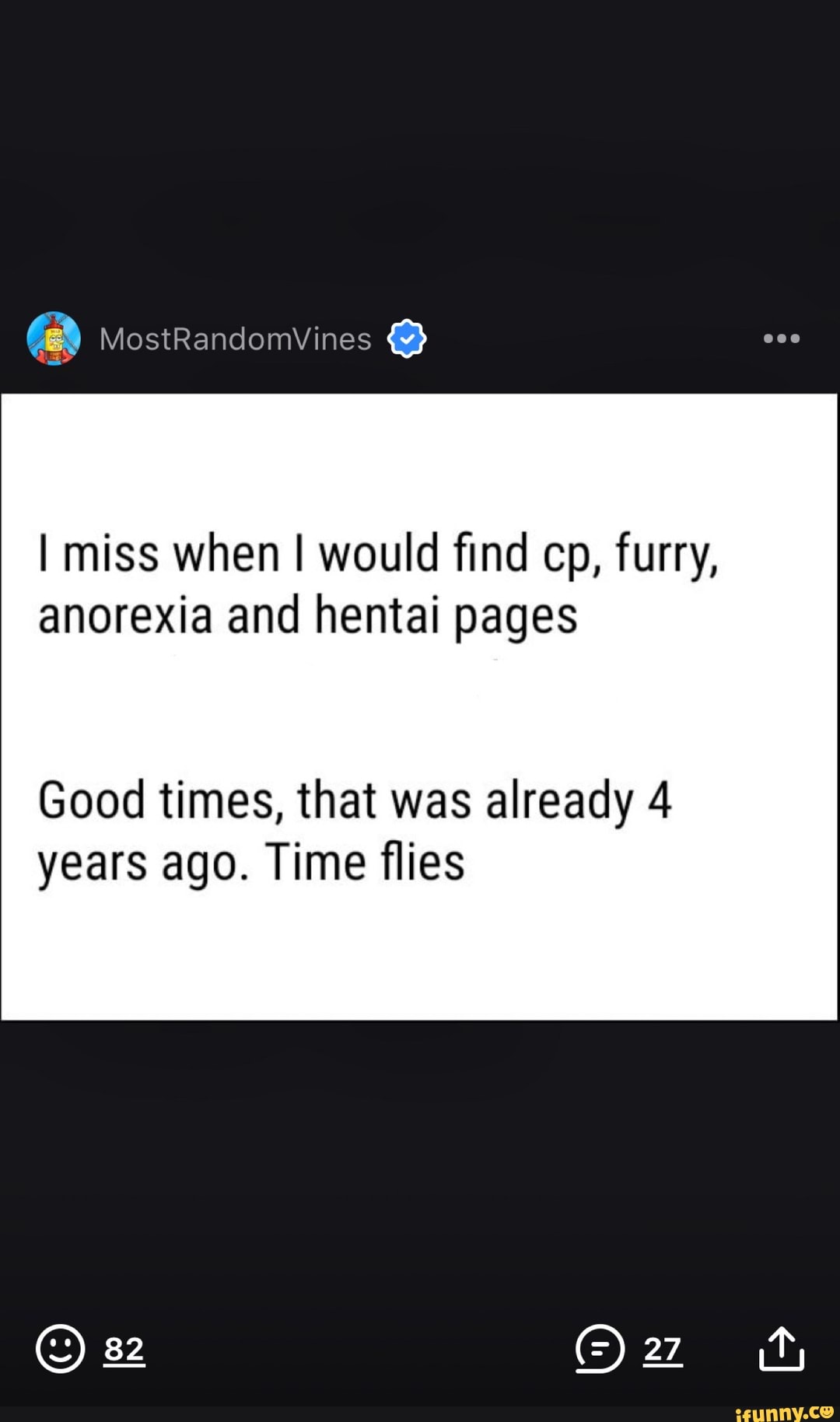Tap the smiley face reaction icon
The width and height of the screenshot is (840, 1422).
(60, 1348)
